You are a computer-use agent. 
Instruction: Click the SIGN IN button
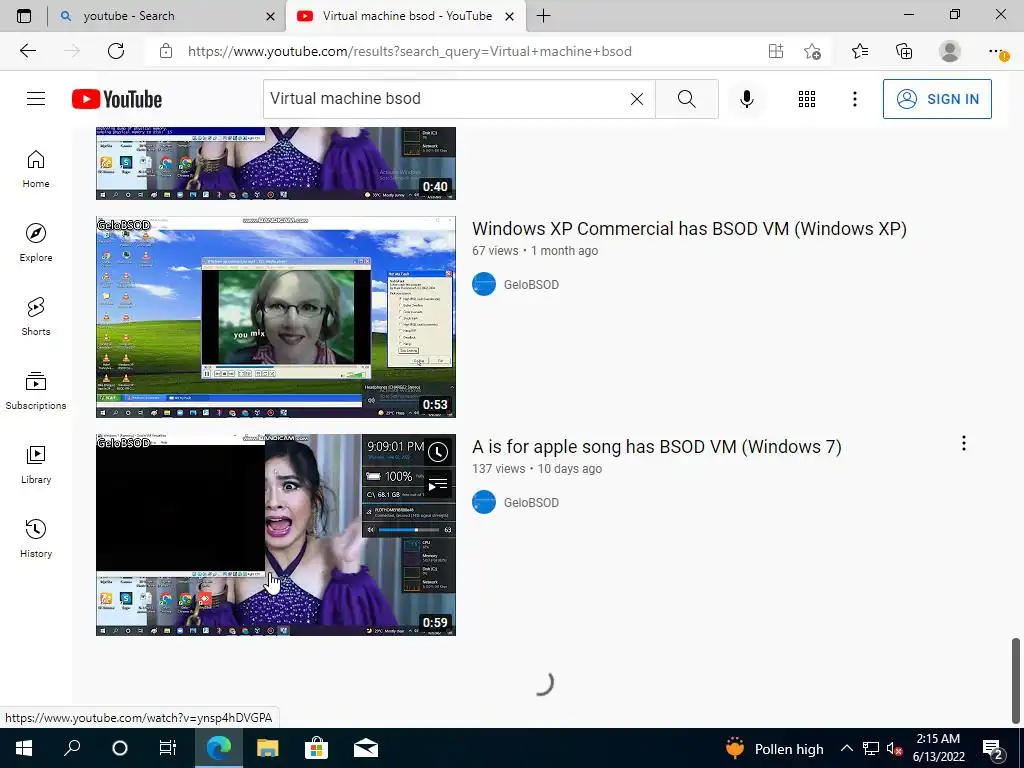pyautogui.click(x=937, y=99)
